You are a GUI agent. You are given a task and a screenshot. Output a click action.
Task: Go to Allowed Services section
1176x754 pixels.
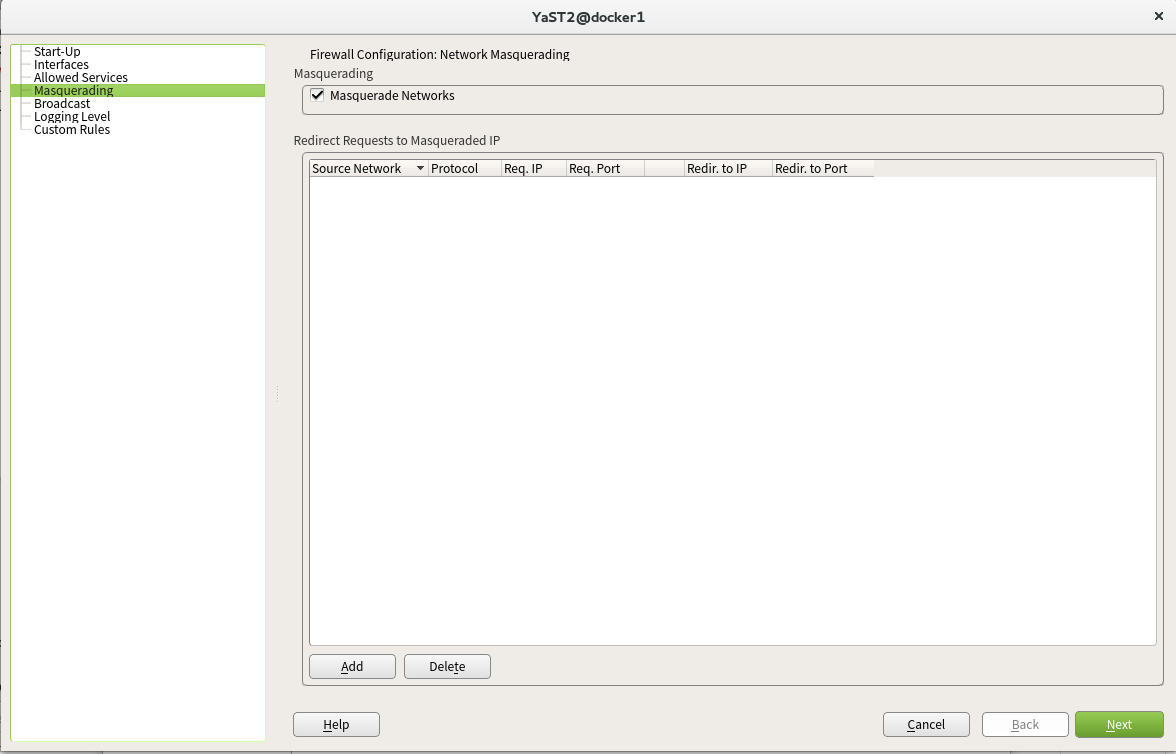pyautogui.click(x=80, y=77)
